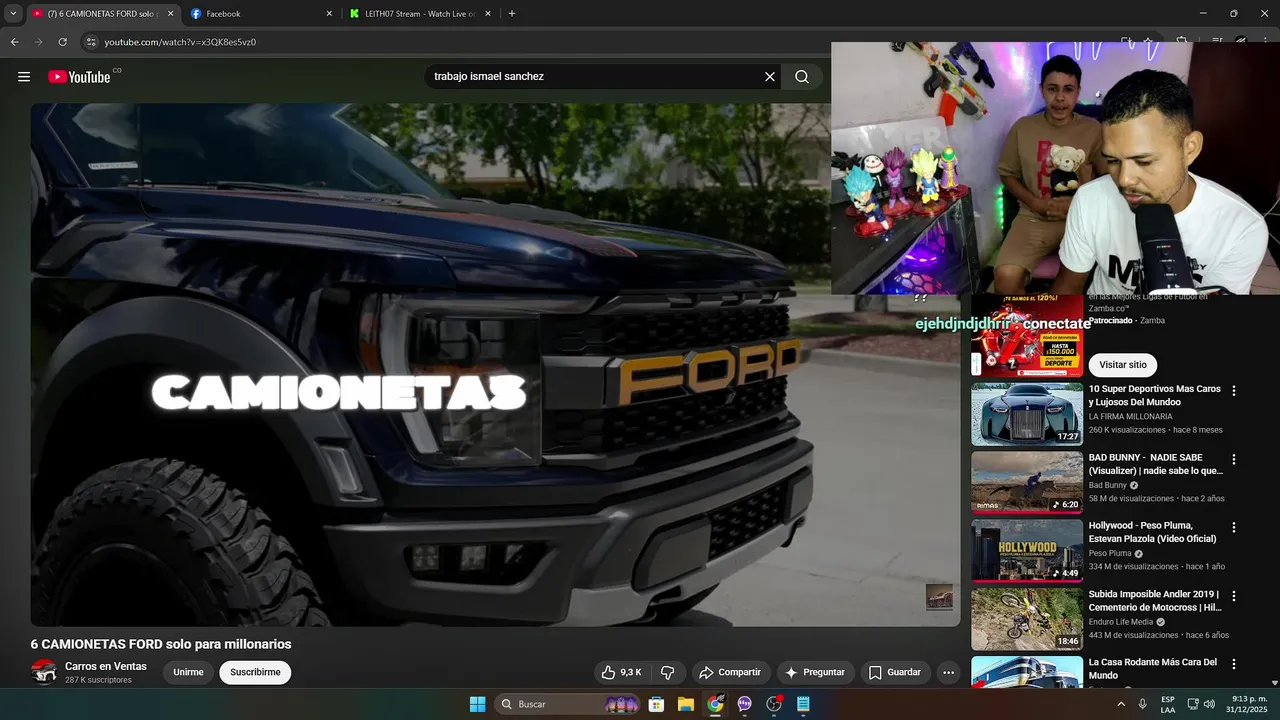Click the LA FIRMA MILLONARIA channel name
Image resolution: width=1280 pixels, height=720 pixels.
[1130, 416]
